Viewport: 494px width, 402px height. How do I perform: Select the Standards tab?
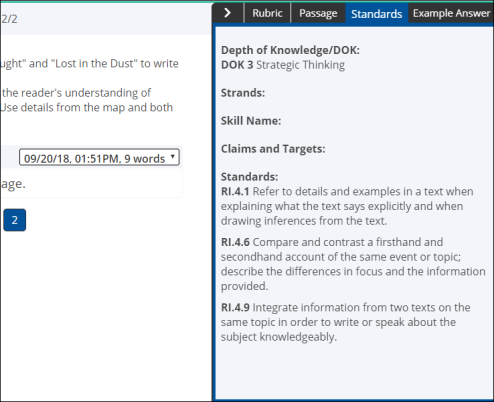coord(377,14)
